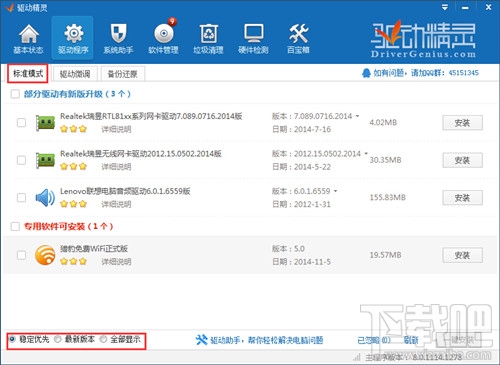Open 详细说明 for RTL81xx driver

coord(116,129)
